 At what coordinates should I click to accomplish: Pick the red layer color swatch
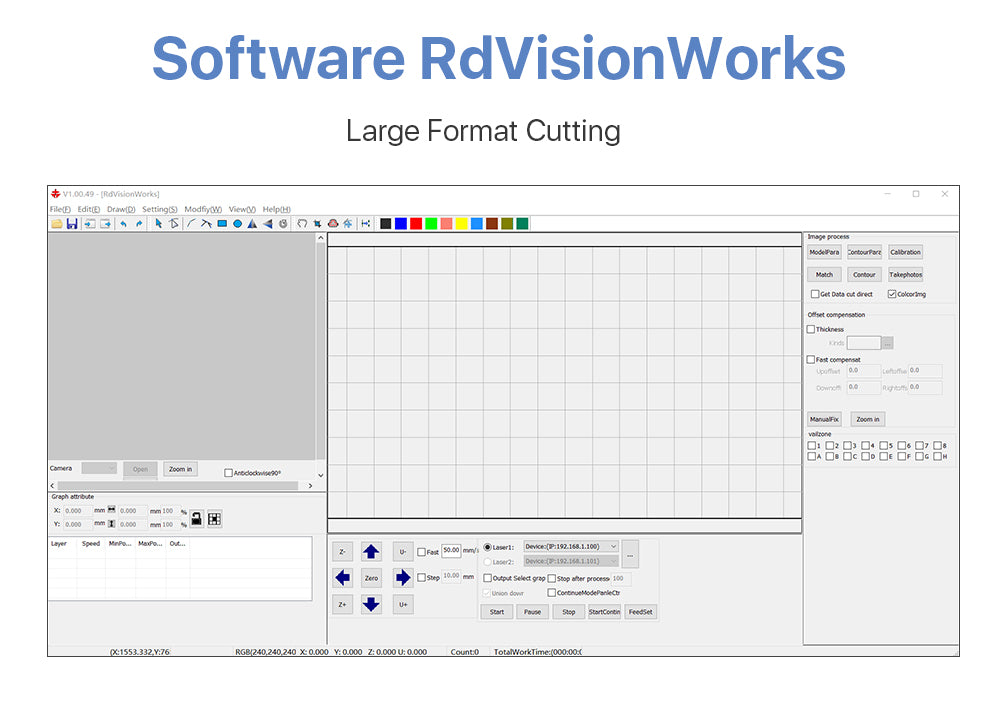pyautogui.click(x=416, y=224)
